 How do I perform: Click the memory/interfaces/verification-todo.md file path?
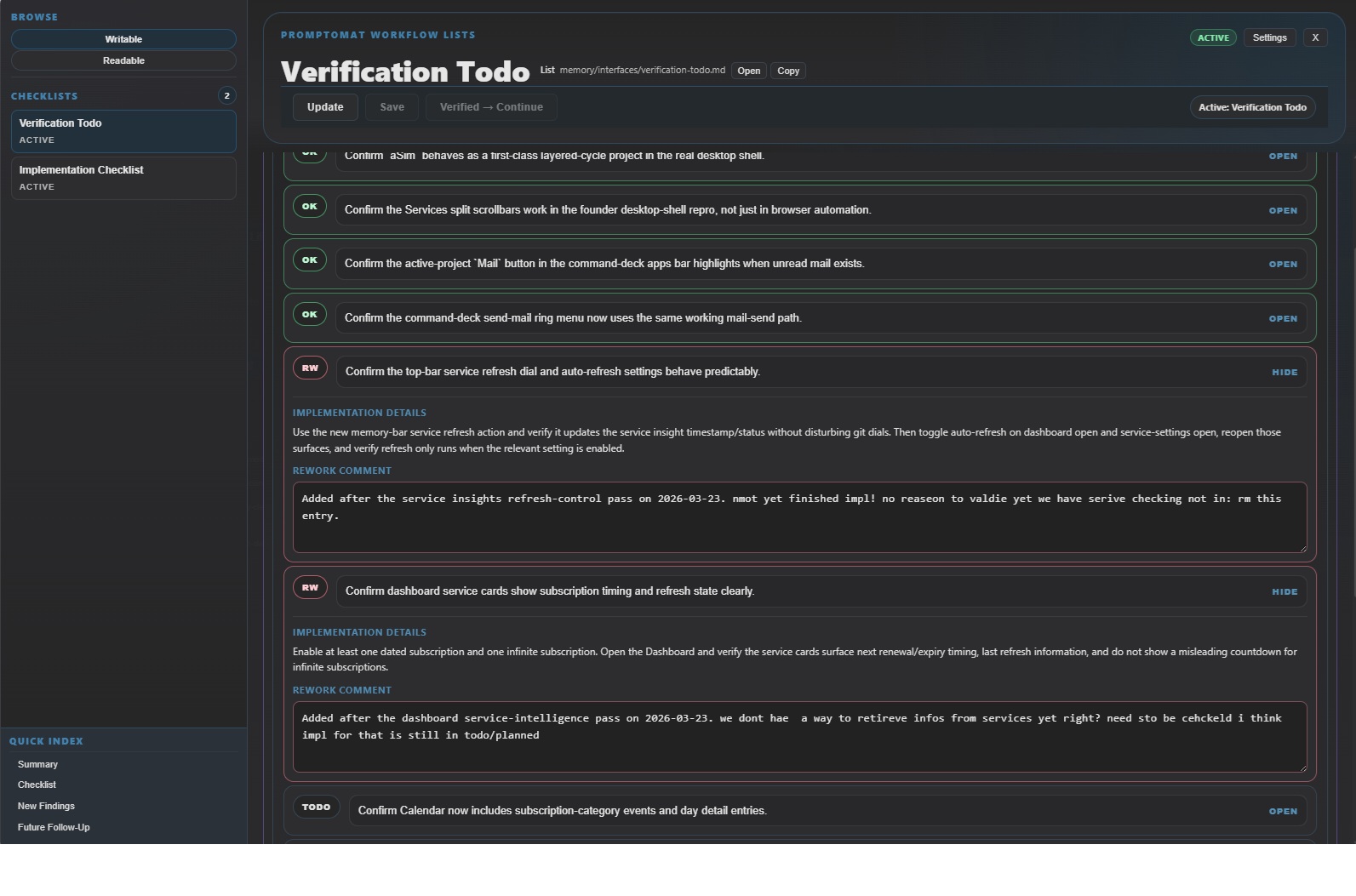point(642,70)
